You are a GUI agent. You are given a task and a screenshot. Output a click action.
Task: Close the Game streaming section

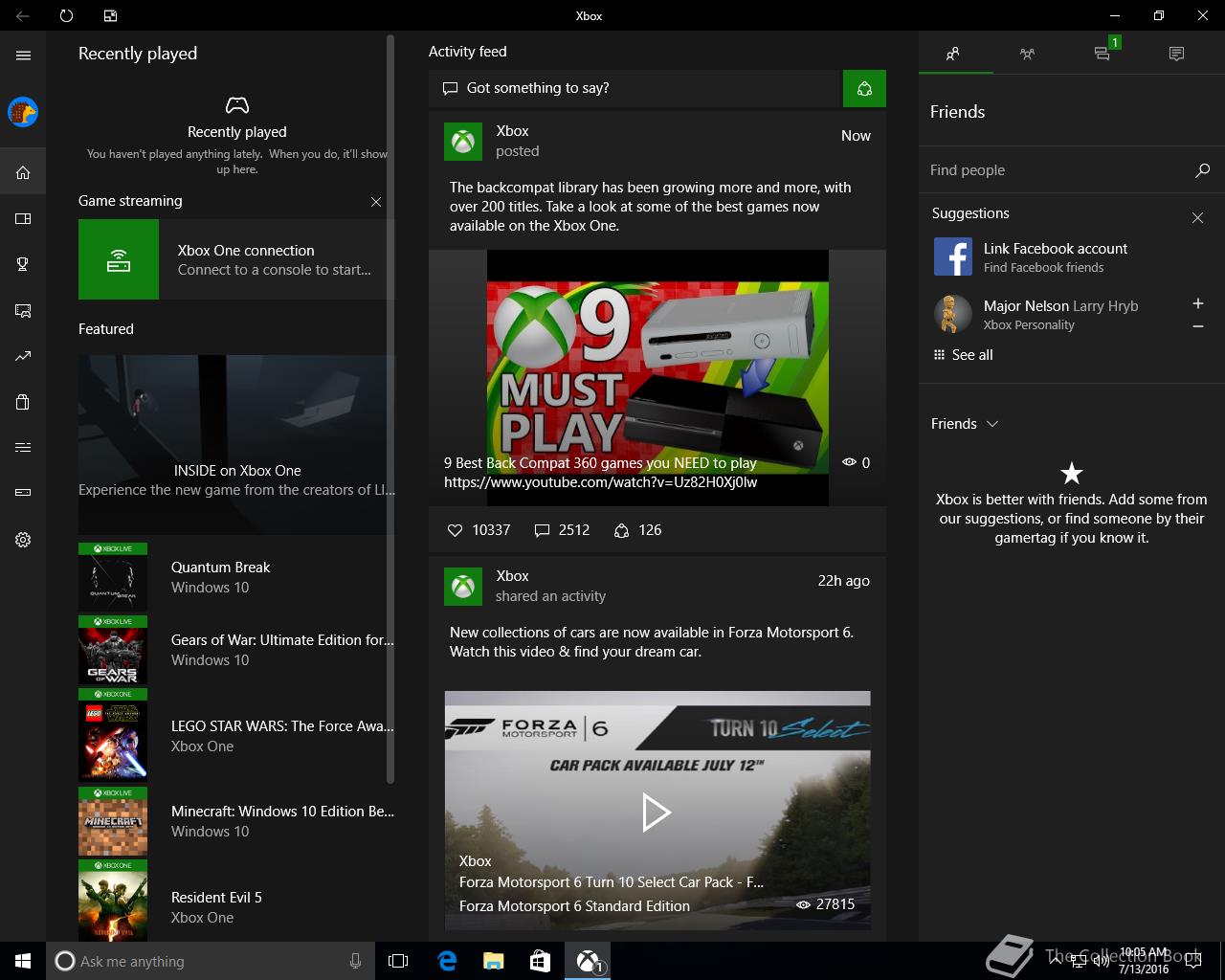(x=376, y=202)
